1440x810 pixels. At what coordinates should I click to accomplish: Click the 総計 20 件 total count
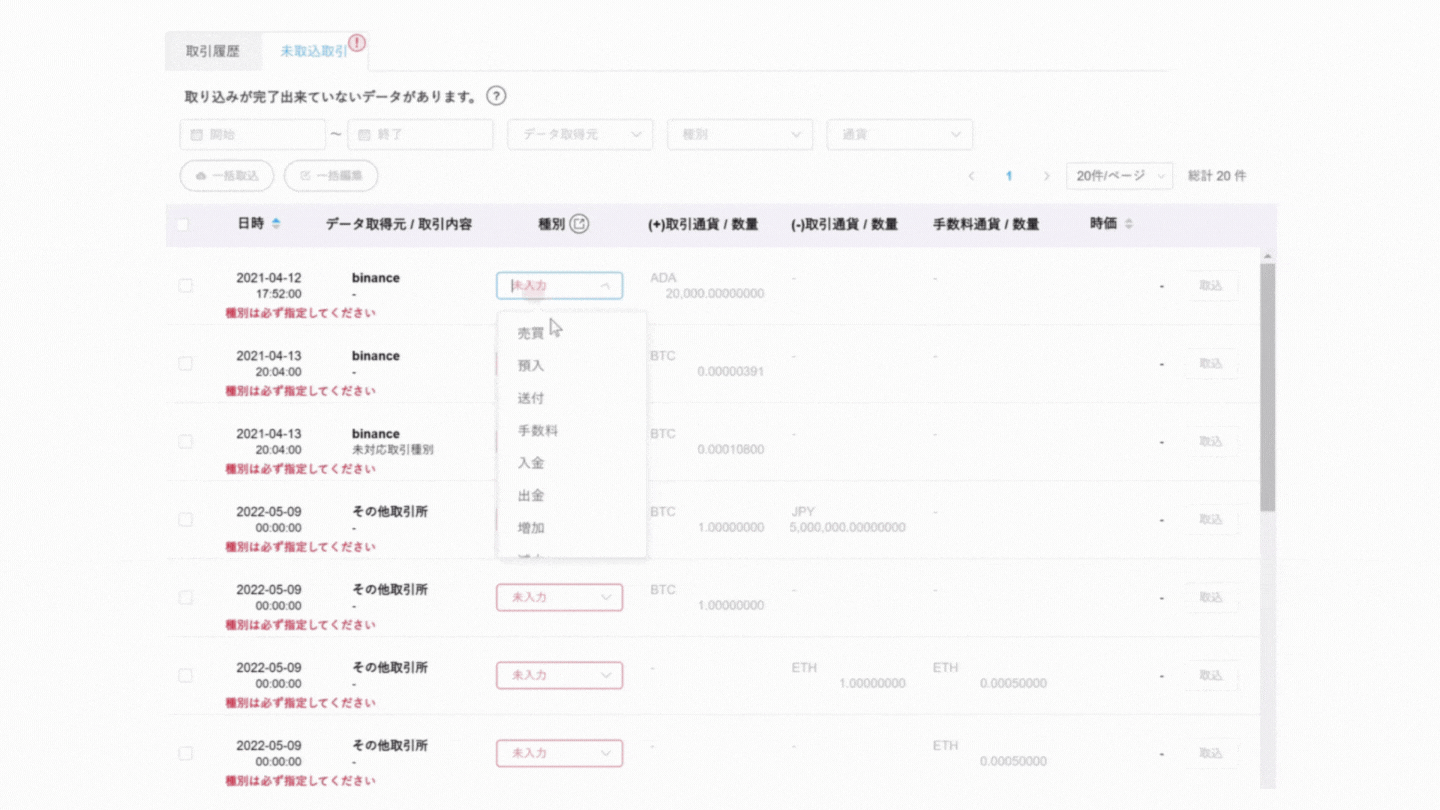click(1217, 176)
